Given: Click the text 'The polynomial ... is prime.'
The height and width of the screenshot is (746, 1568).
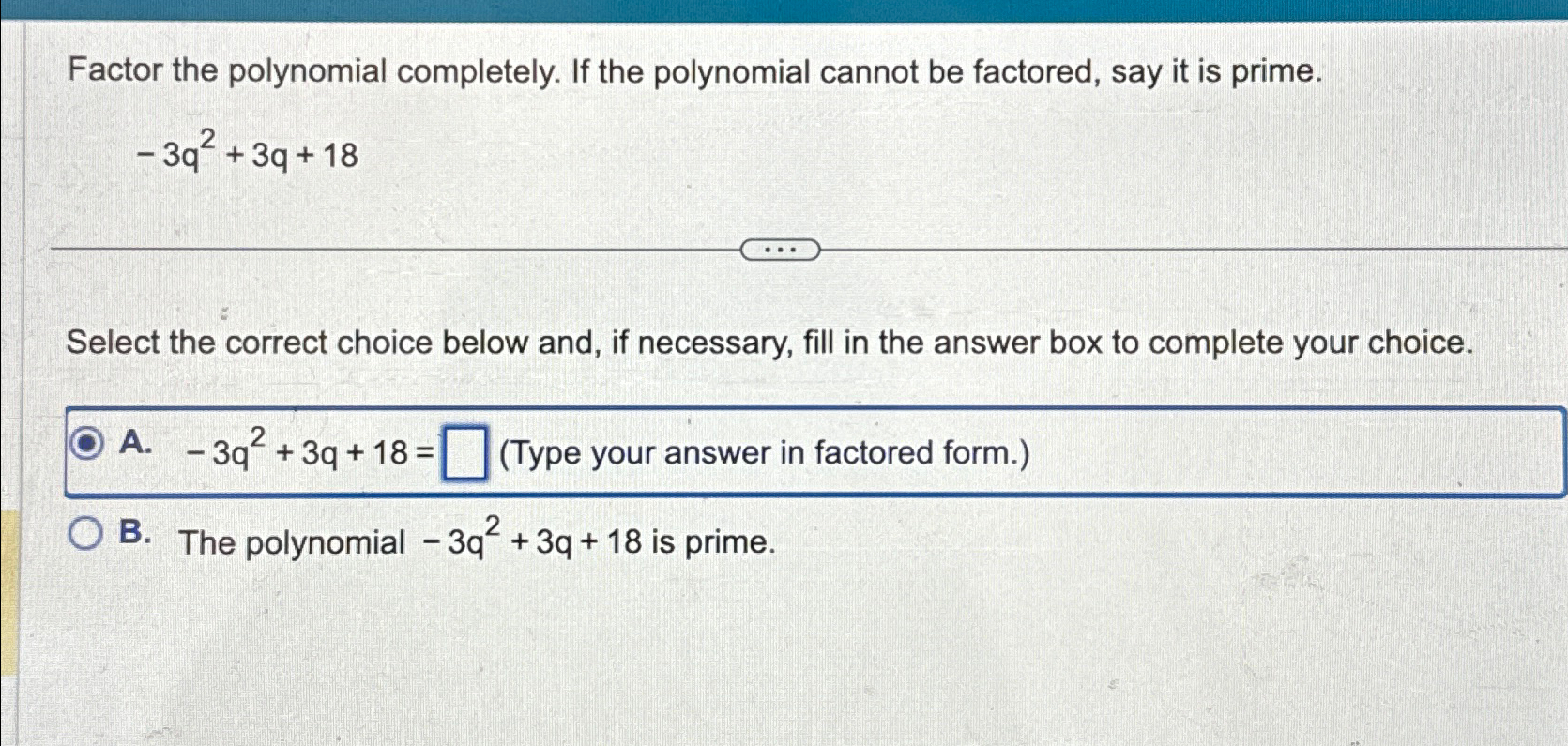Looking at the screenshot, I should point(474,539).
